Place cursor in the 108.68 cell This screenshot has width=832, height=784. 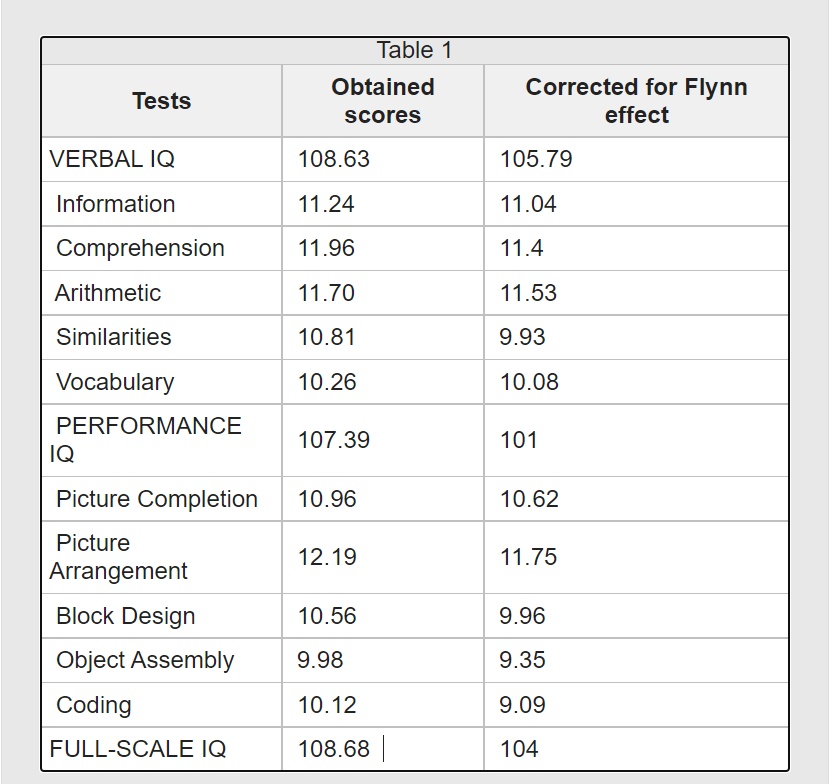[334, 749]
